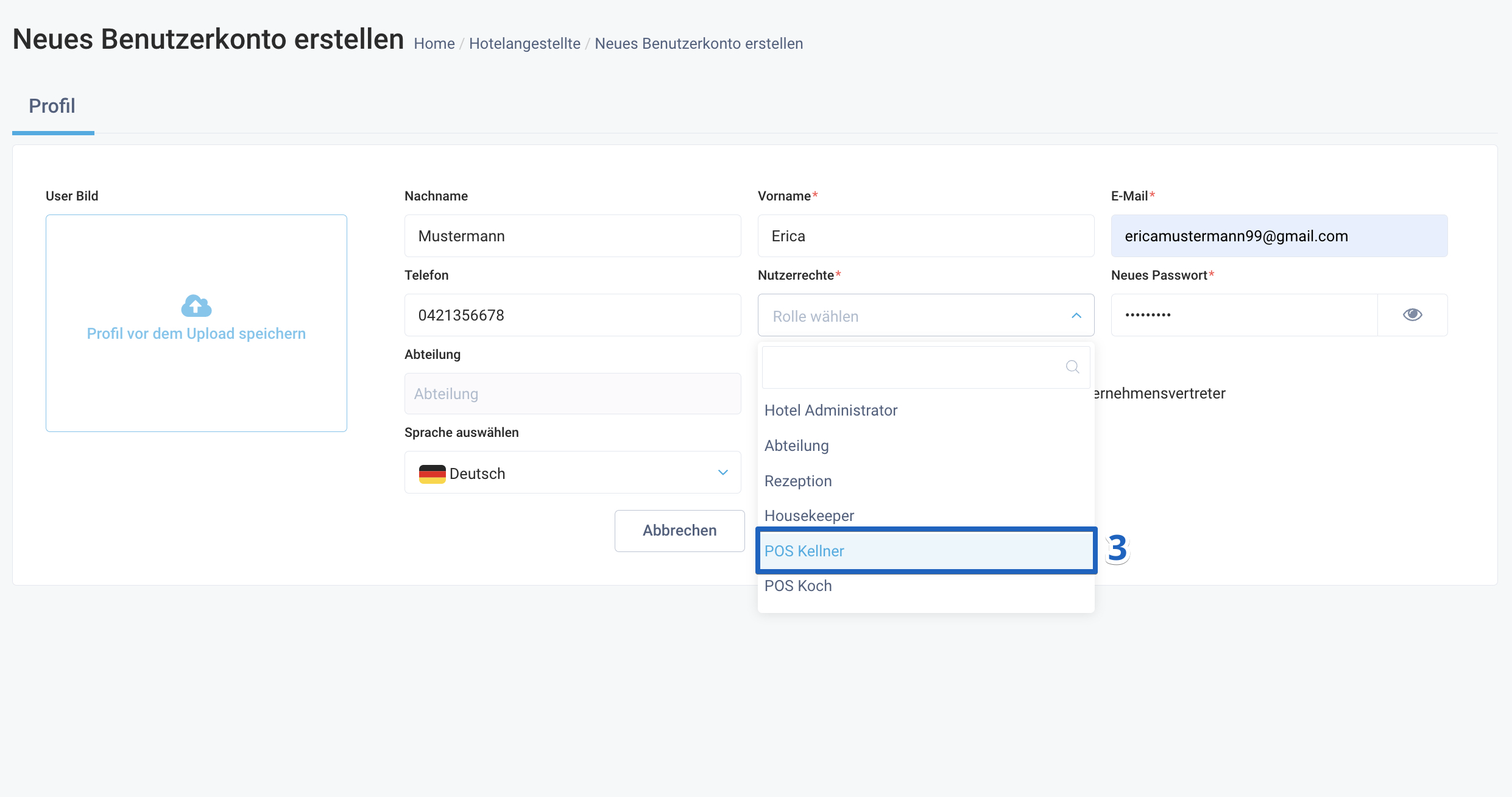Click the cloud upload icon
The width and height of the screenshot is (1512, 797).
point(196,306)
